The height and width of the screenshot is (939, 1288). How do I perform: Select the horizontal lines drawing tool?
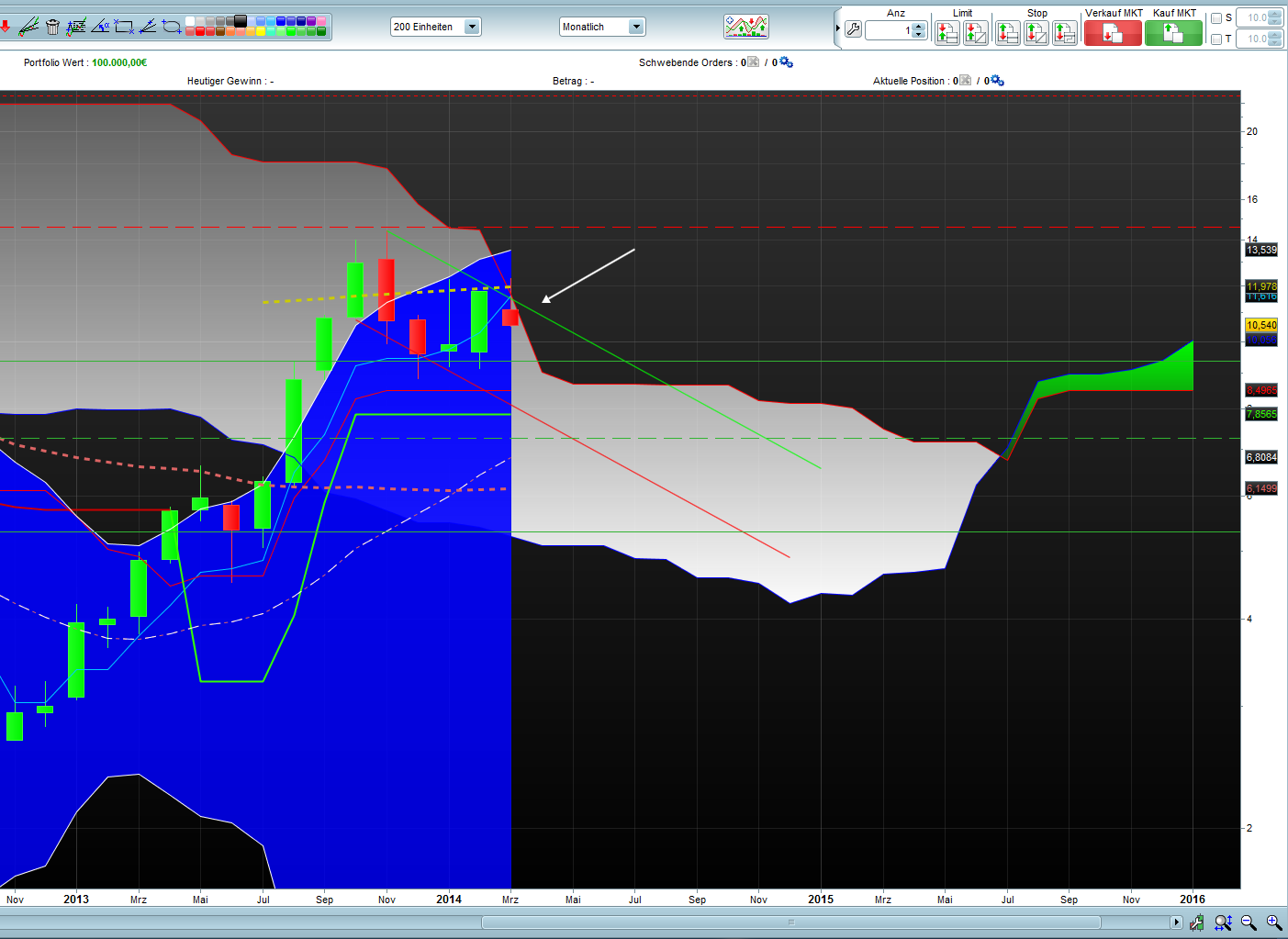[x=76, y=27]
